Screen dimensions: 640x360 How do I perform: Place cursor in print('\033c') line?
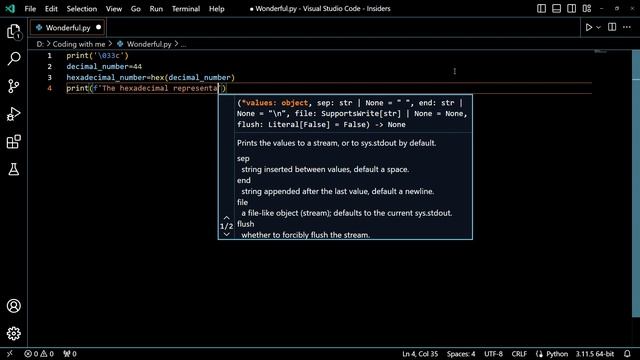[x=98, y=56]
